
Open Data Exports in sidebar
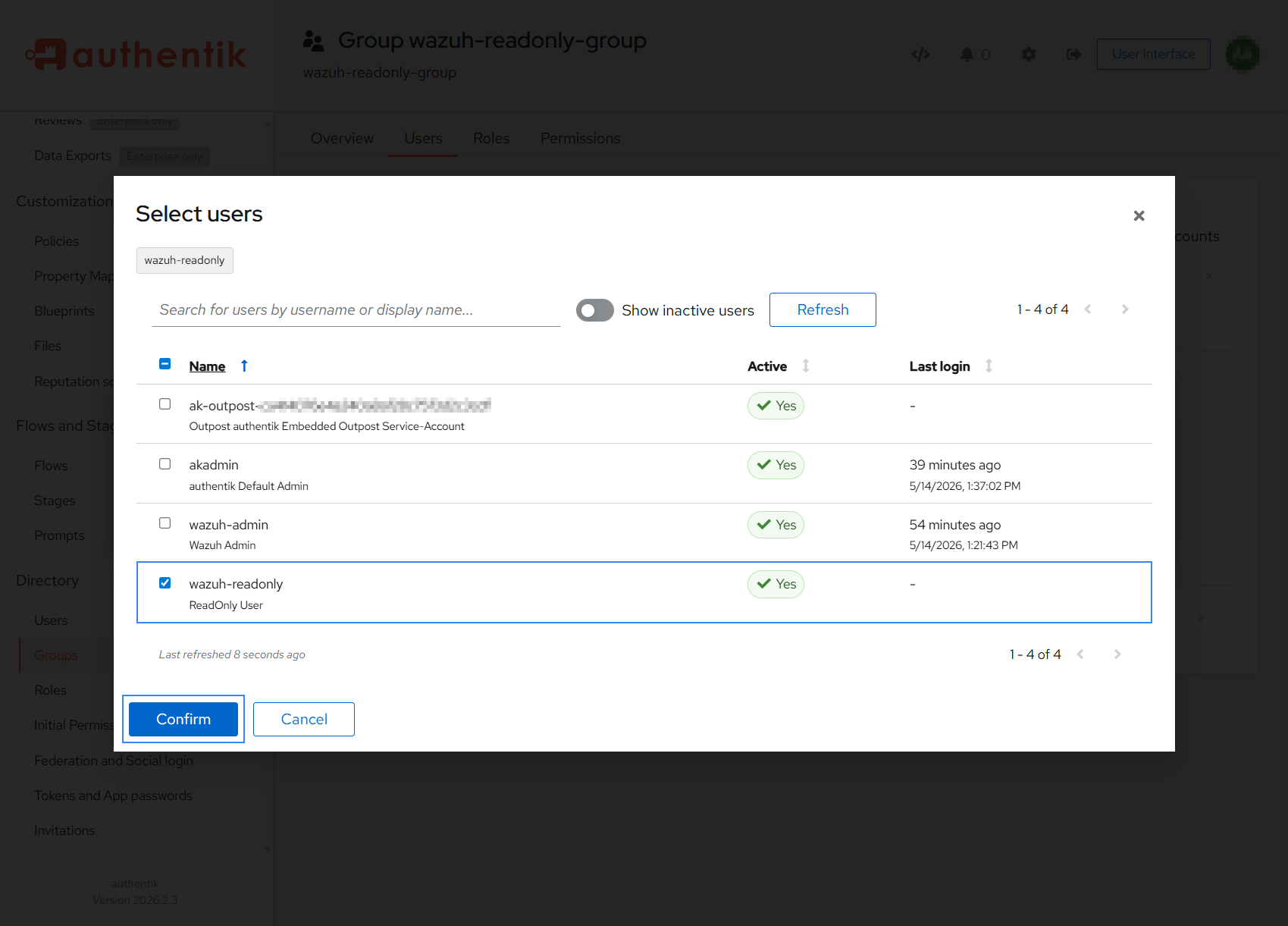point(73,155)
